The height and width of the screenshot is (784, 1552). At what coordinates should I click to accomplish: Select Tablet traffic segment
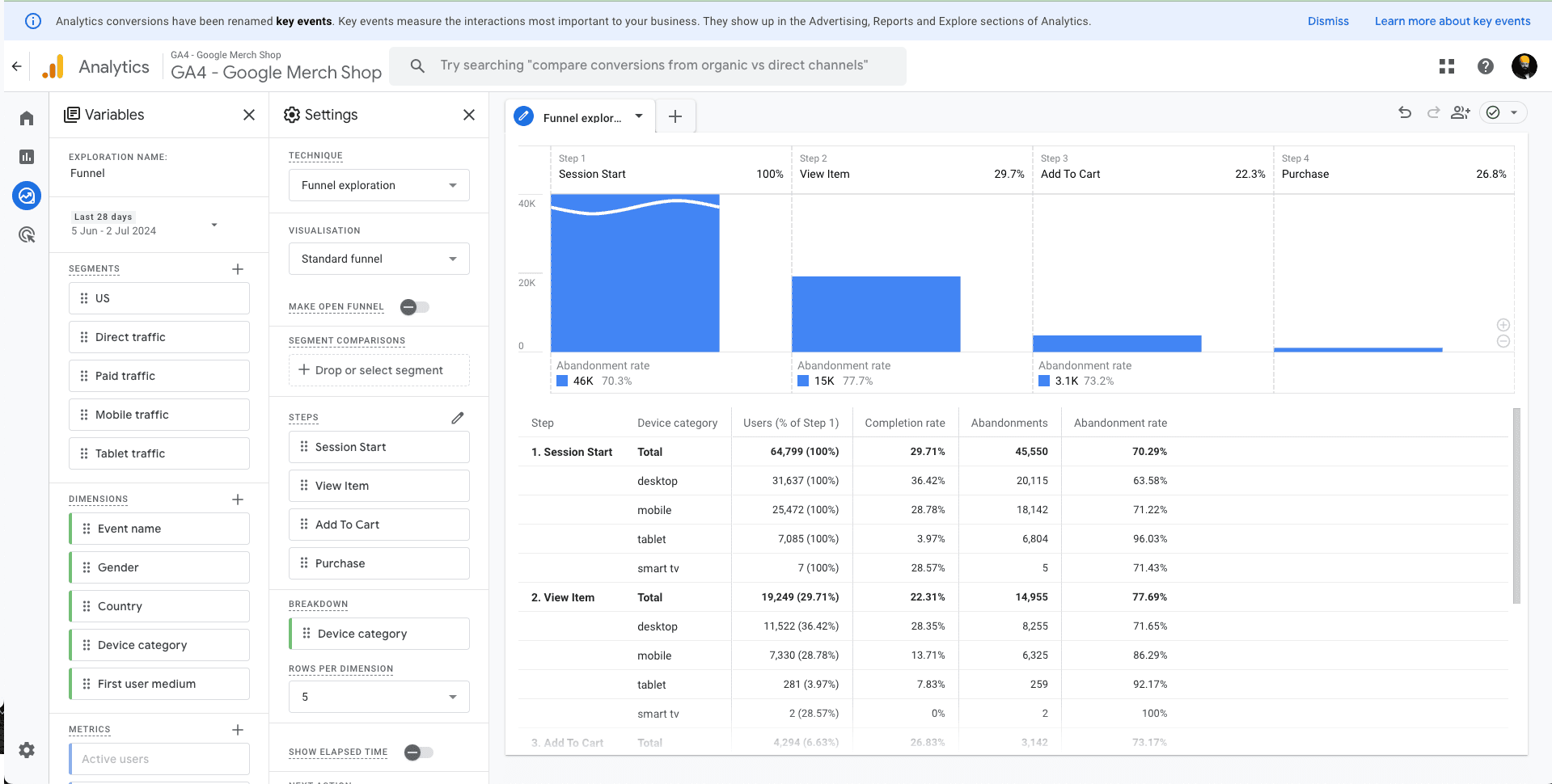click(159, 453)
